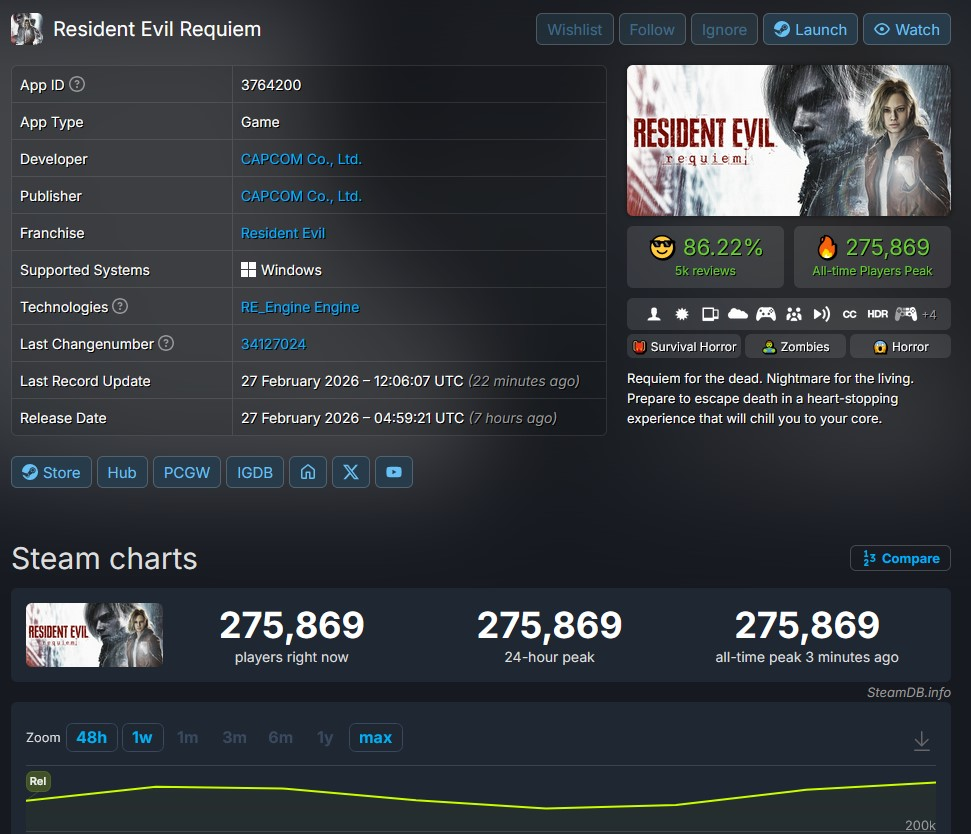Click the Single-player feature icon
Screen dimensions: 971x834
(653, 314)
